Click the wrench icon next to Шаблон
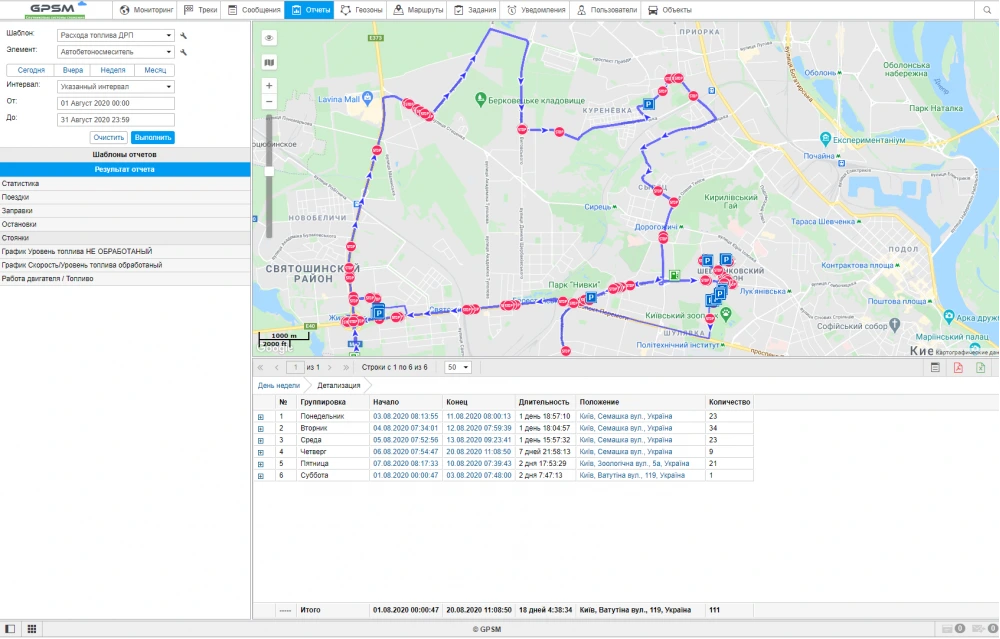 184,35
